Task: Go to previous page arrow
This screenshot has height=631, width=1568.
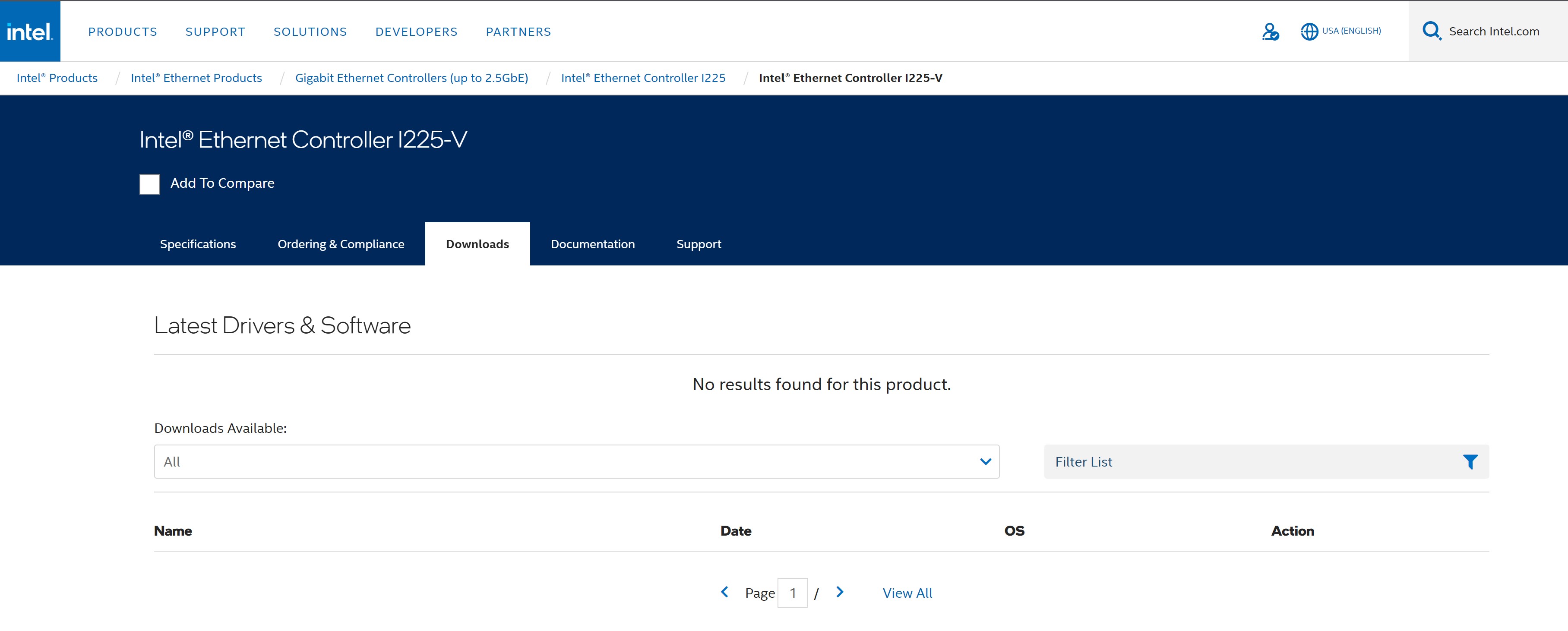Action: (724, 592)
